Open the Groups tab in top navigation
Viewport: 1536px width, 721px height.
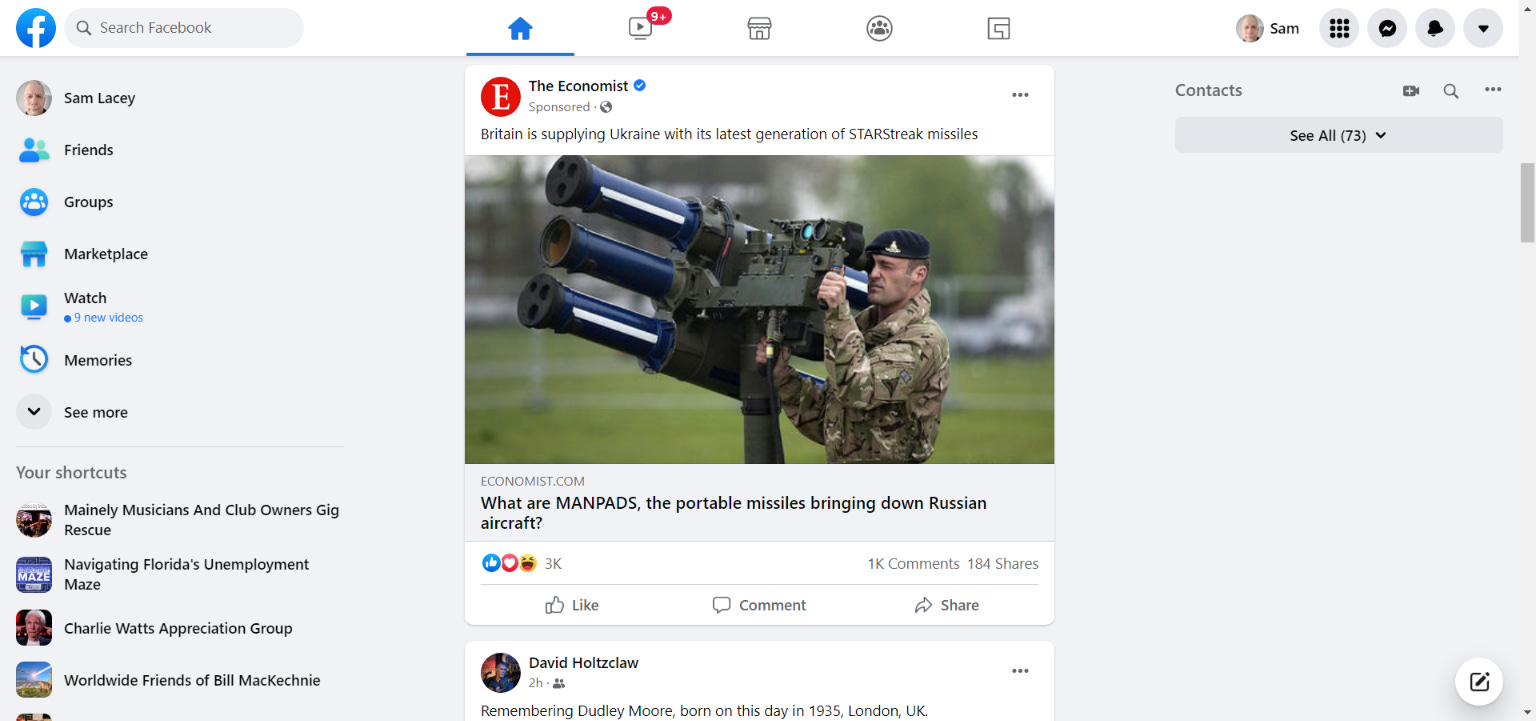coord(879,28)
